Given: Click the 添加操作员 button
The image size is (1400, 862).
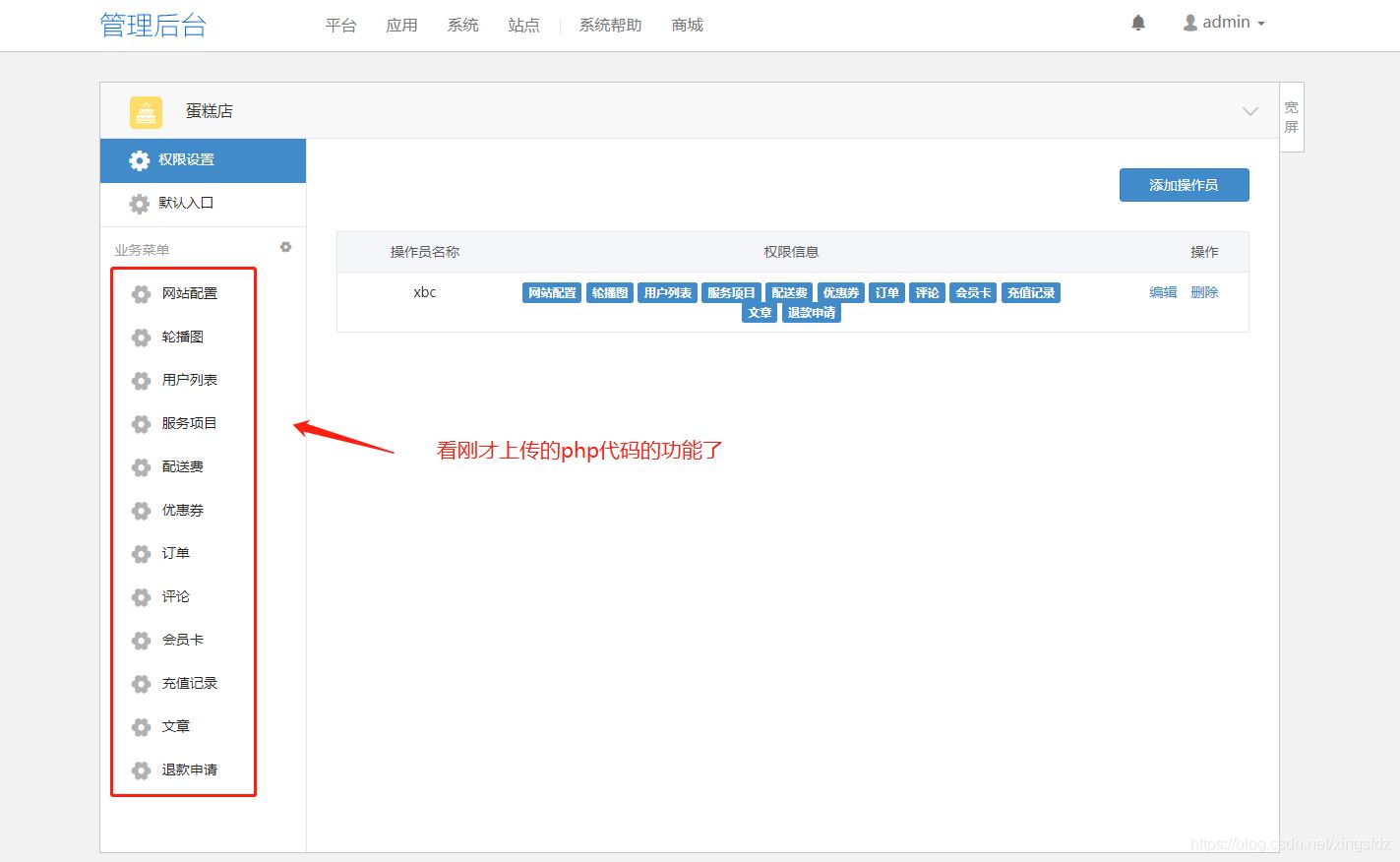Looking at the screenshot, I should point(1184,185).
